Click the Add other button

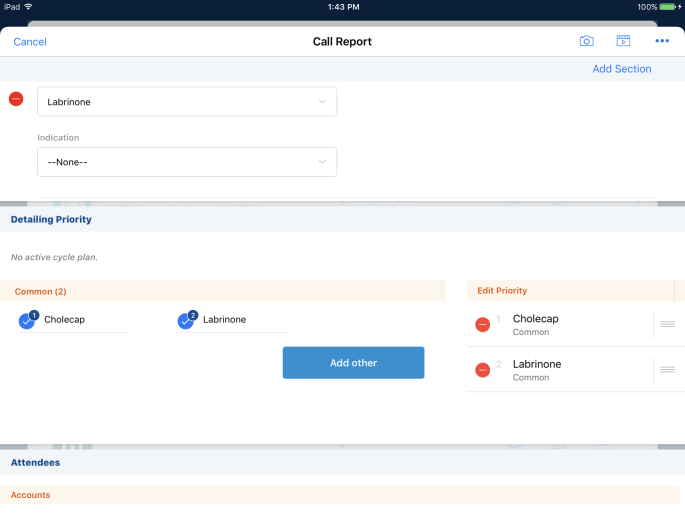353,363
